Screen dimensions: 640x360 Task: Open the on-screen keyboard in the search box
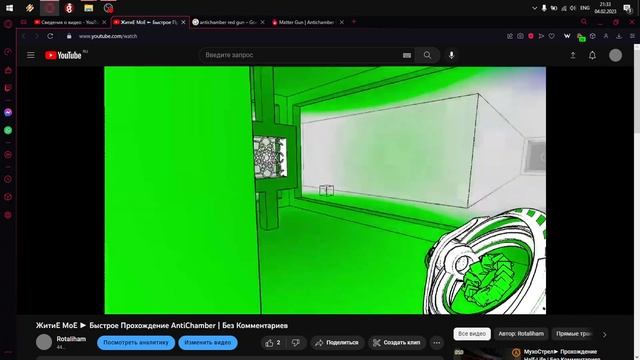pyautogui.click(x=407, y=55)
